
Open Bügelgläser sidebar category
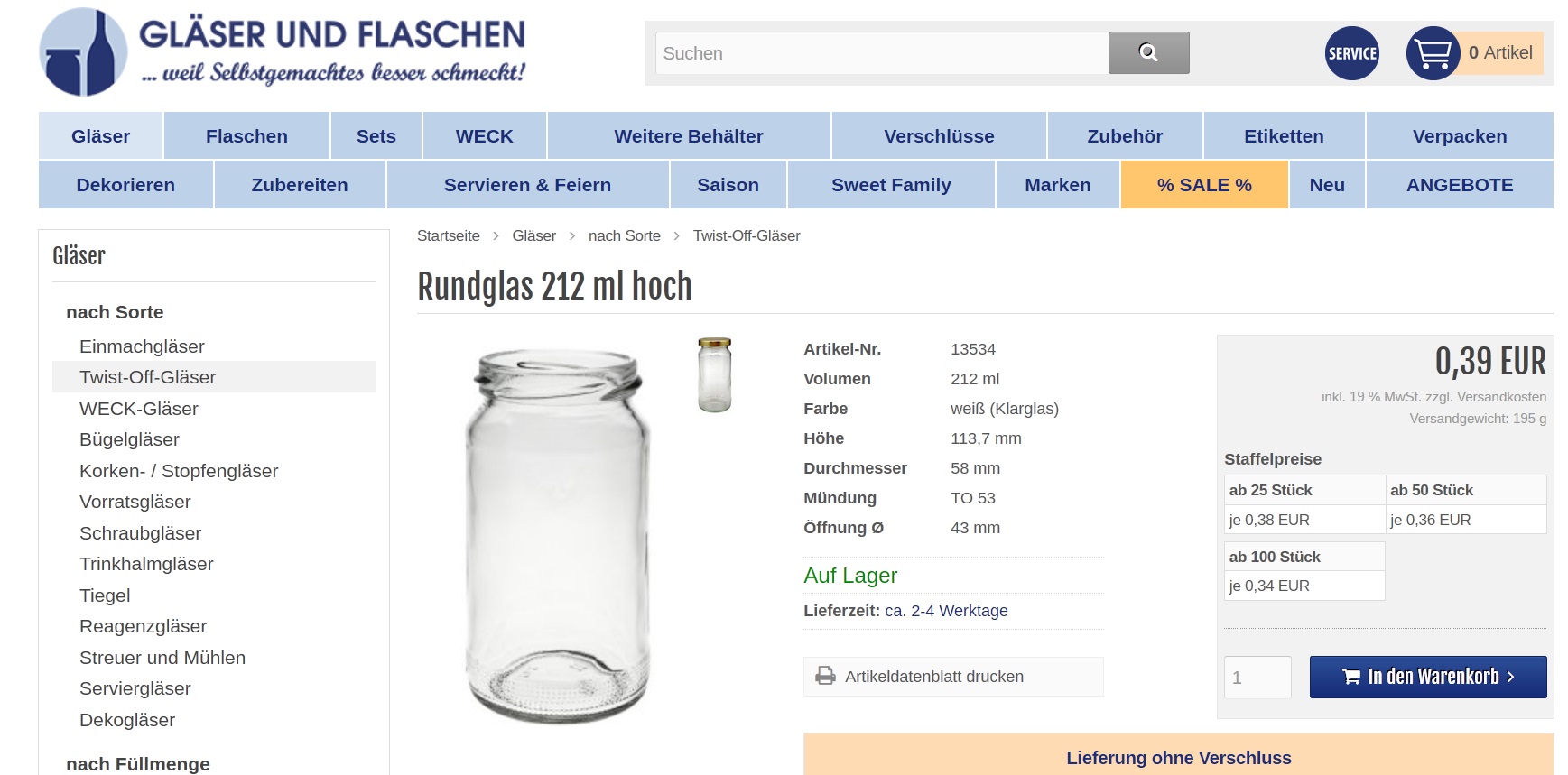pyautogui.click(x=129, y=439)
